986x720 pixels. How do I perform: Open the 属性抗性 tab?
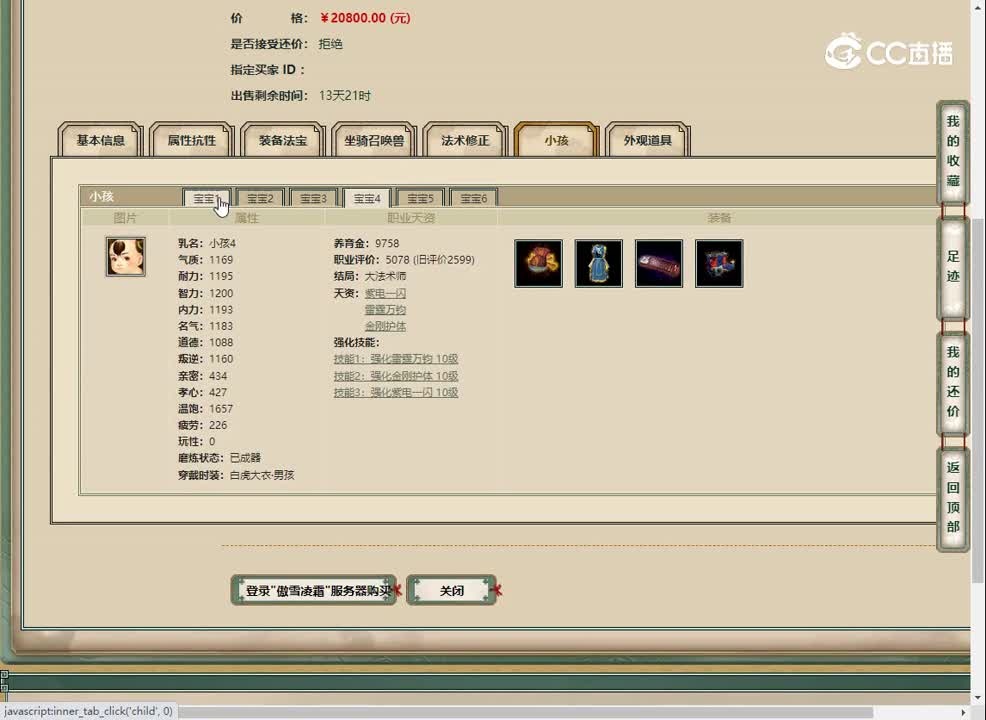click(192, 140)
